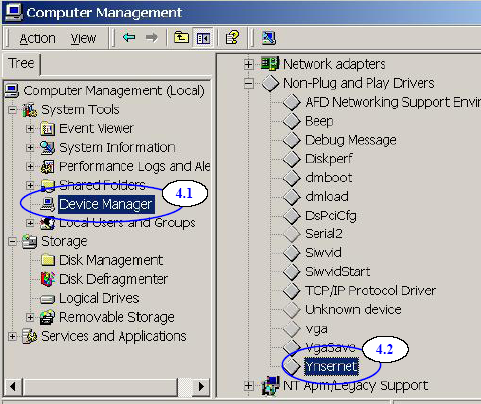This screenshot has height=404, width=481.
Task: Expand the Network adapters node
Action: tap(248, 64)
